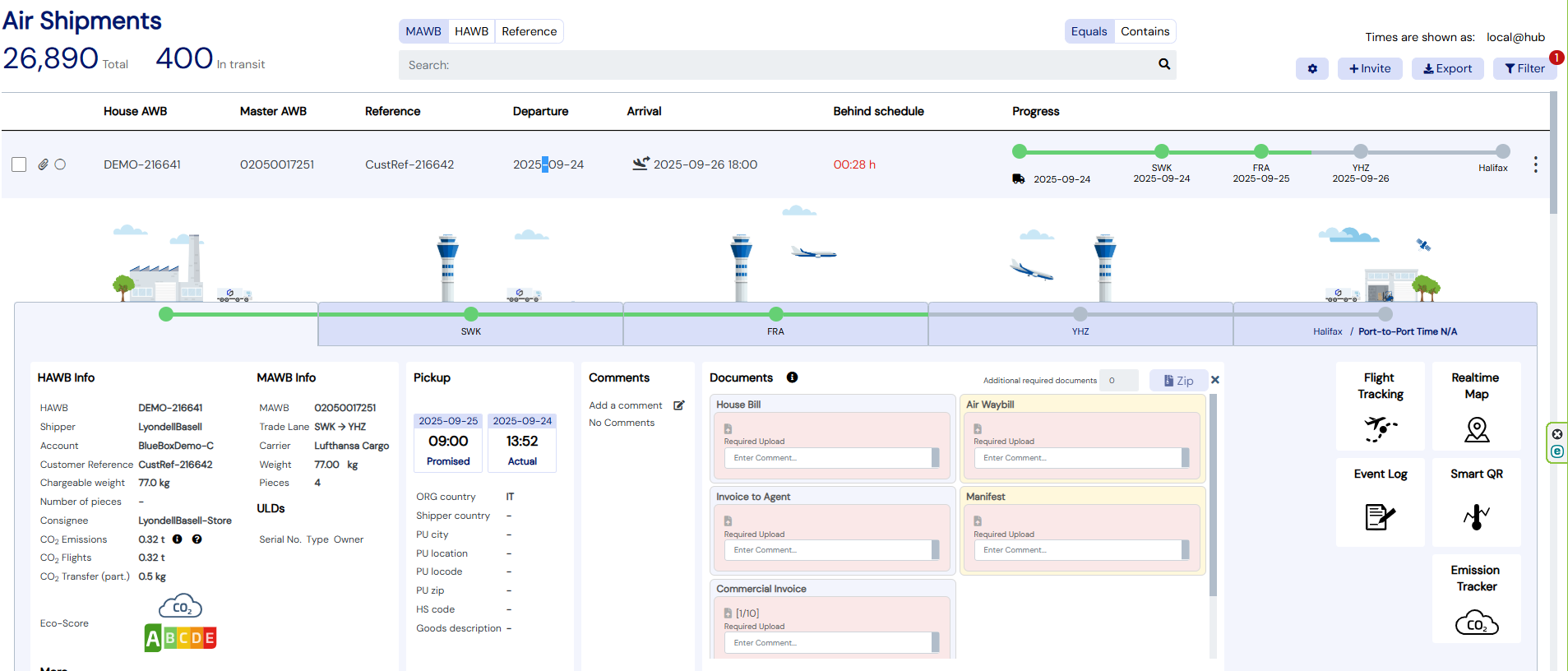
Task: Click the FRA node on progress bar
Action: pos(1260,151)
